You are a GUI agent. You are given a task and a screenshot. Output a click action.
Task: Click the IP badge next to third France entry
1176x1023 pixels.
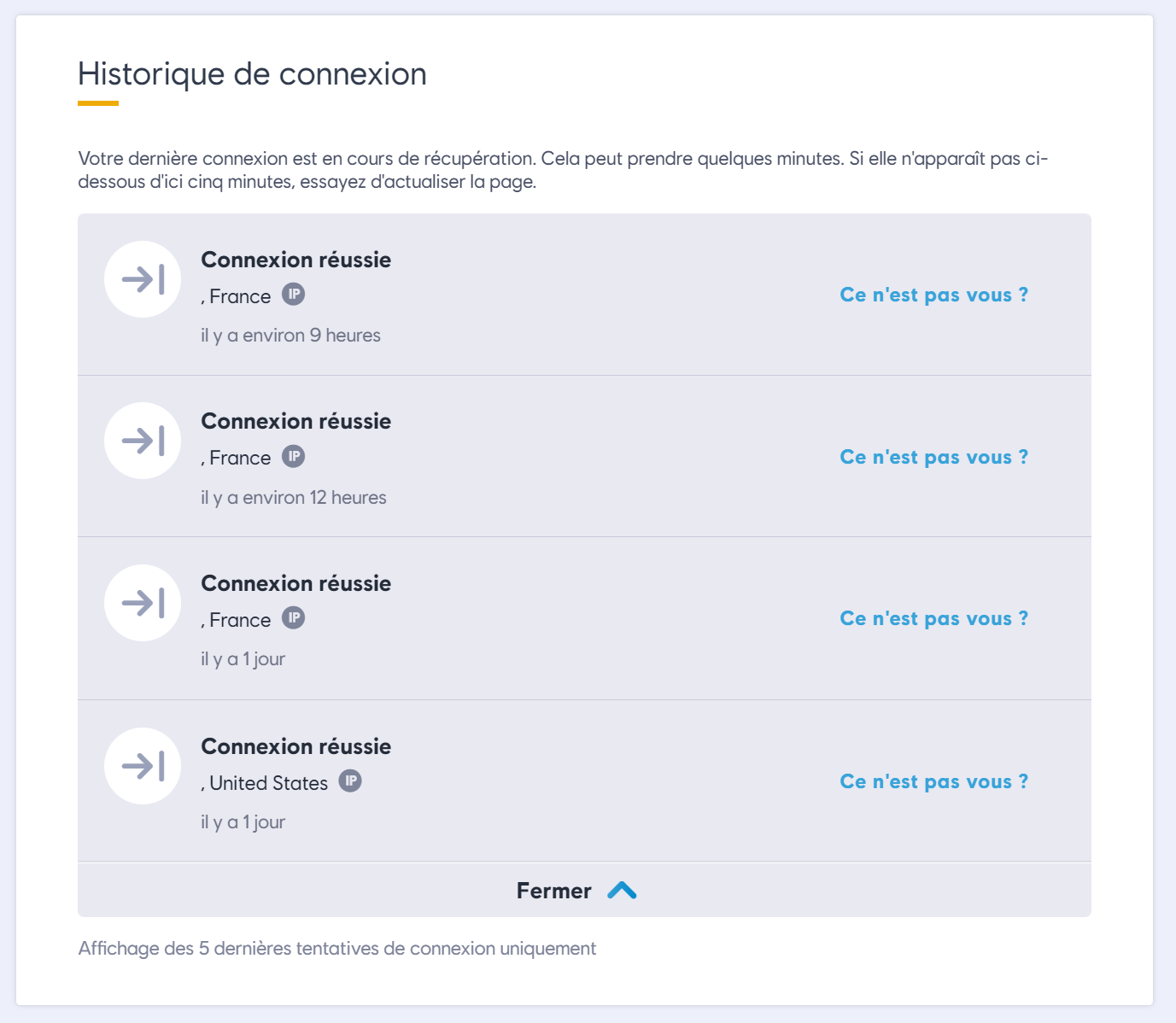tap(293, 617)
